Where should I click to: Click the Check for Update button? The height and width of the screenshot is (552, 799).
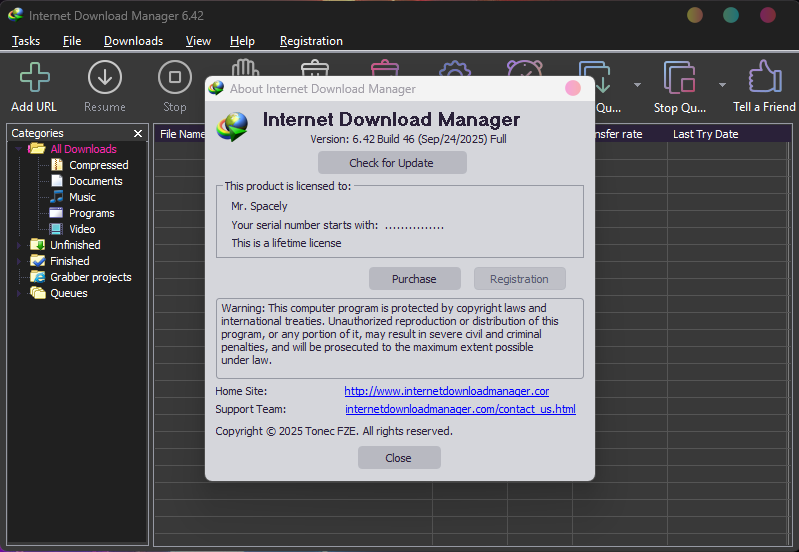[392, 163]
